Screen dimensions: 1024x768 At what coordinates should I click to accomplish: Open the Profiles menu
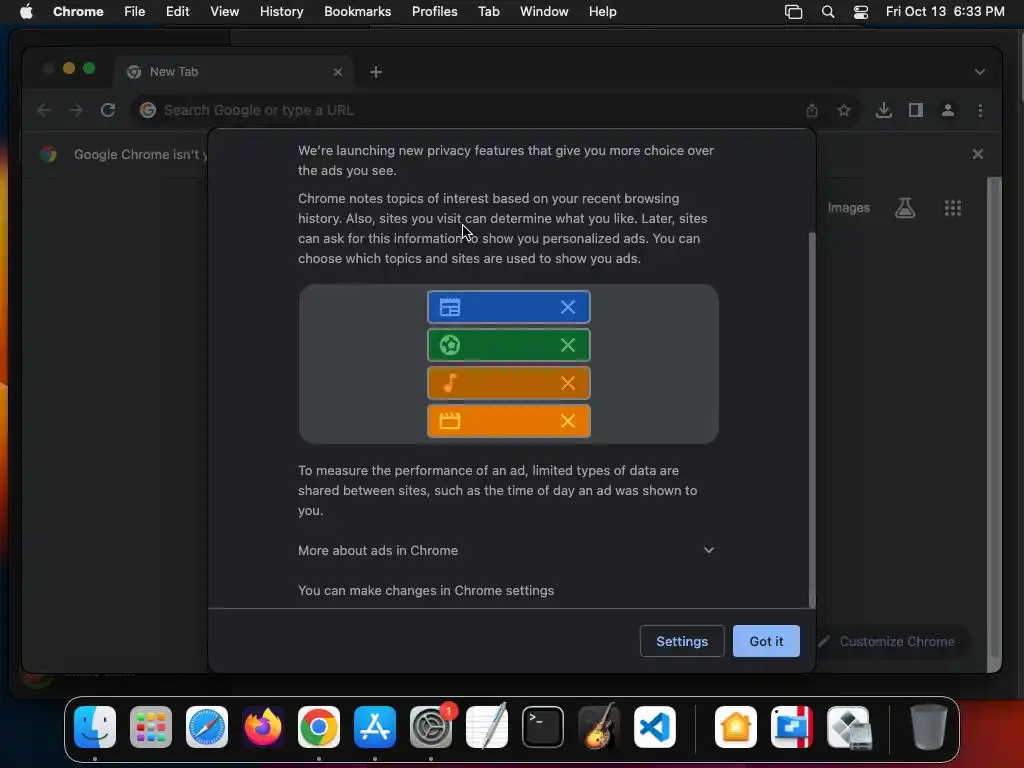point(434,12)
